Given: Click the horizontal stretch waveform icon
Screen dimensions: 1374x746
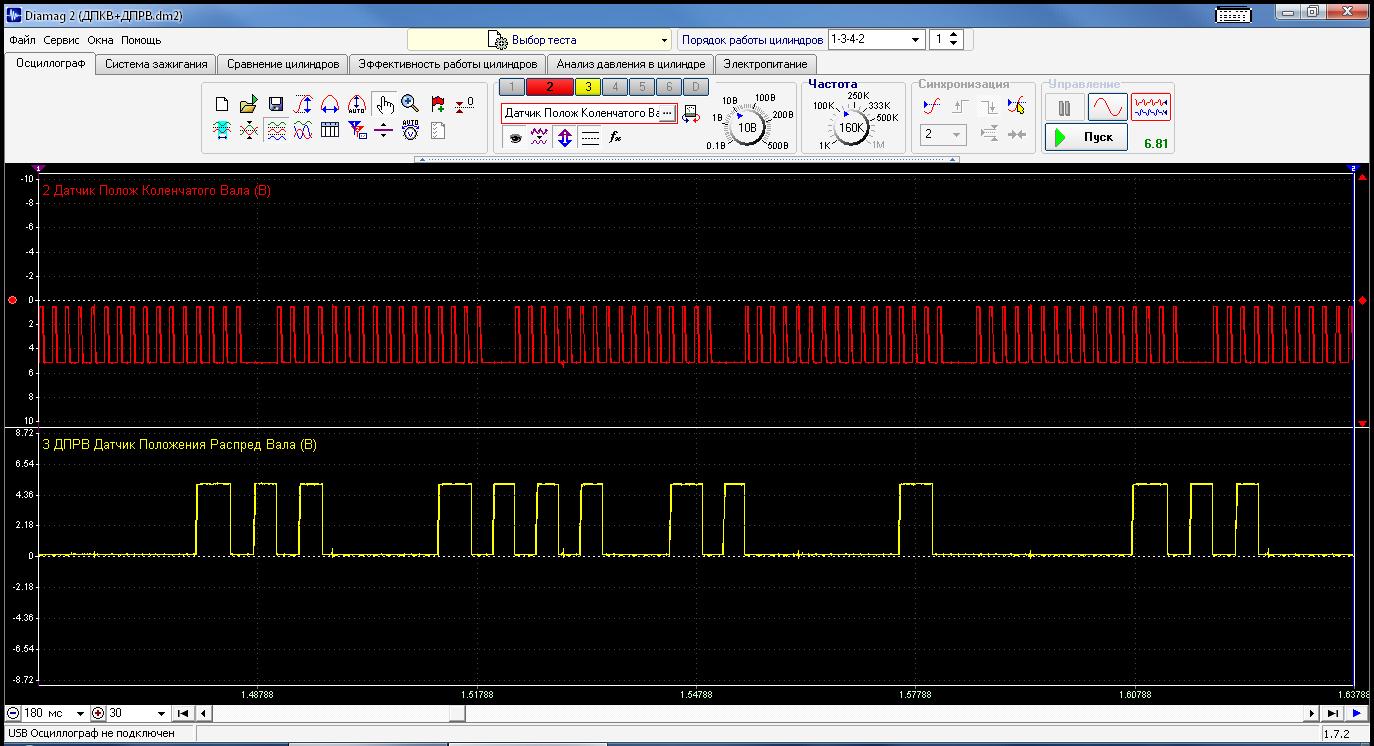Looking at the screenshot, I should pyautogui.click(x=330, y=104).
